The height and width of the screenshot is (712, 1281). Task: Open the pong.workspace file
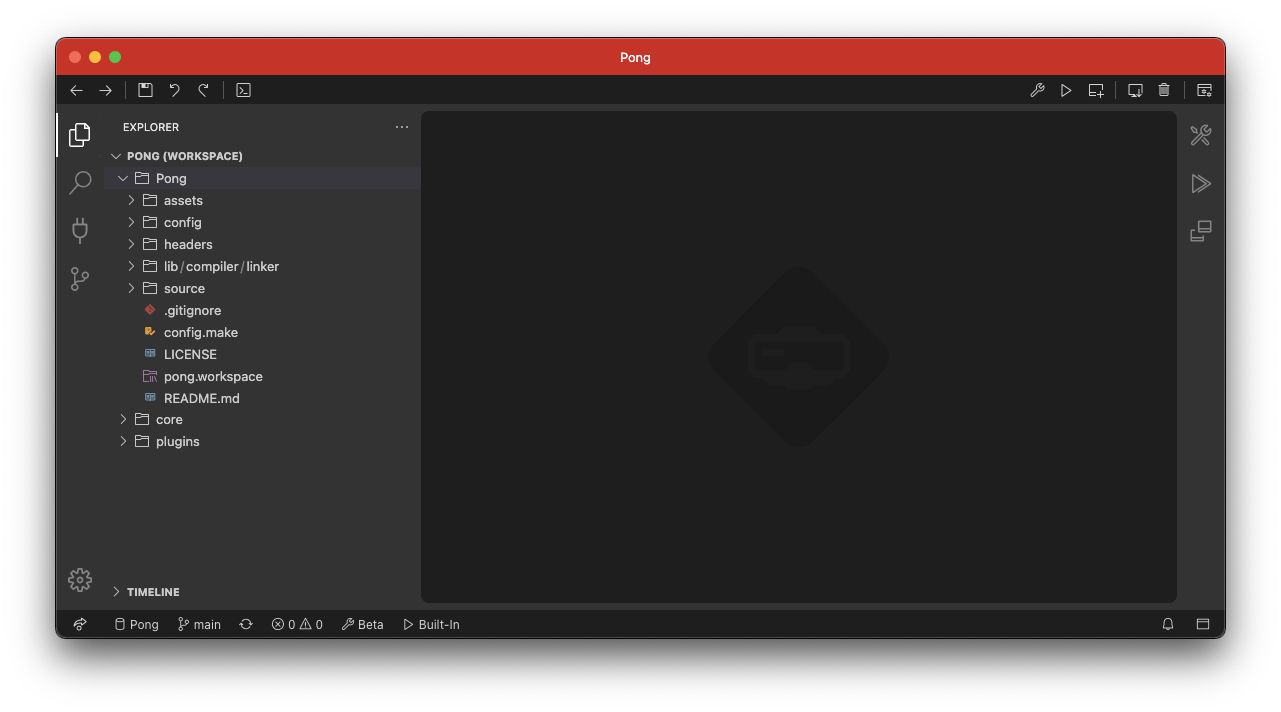(262, 376)
